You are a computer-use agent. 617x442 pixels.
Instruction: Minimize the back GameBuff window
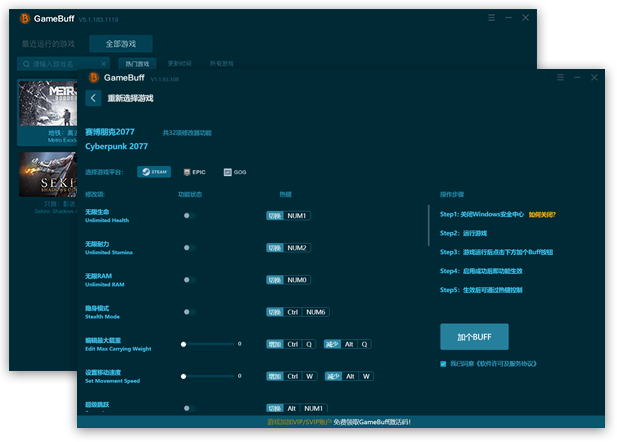(x=508, y=18)
